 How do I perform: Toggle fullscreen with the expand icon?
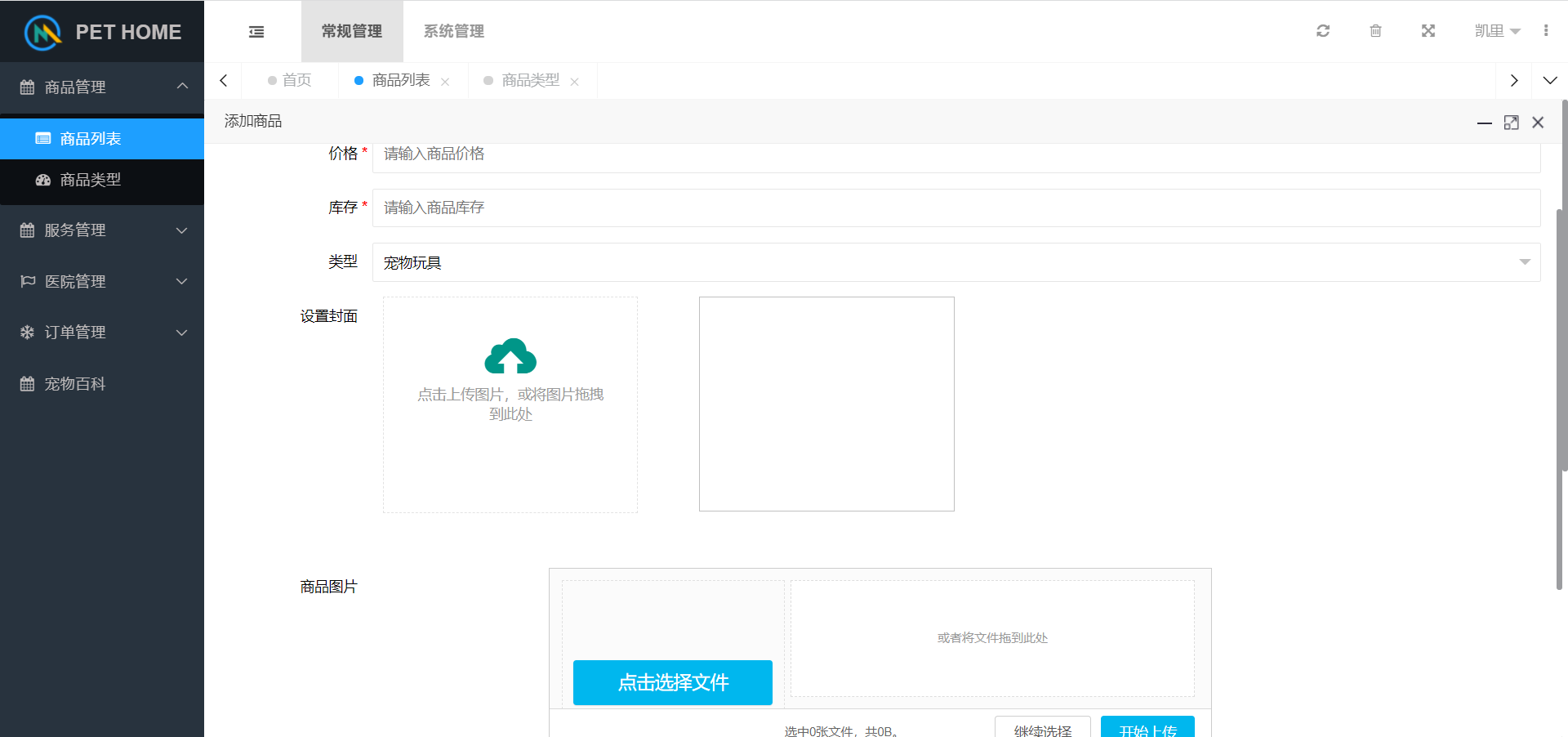tap(1428, 31)
